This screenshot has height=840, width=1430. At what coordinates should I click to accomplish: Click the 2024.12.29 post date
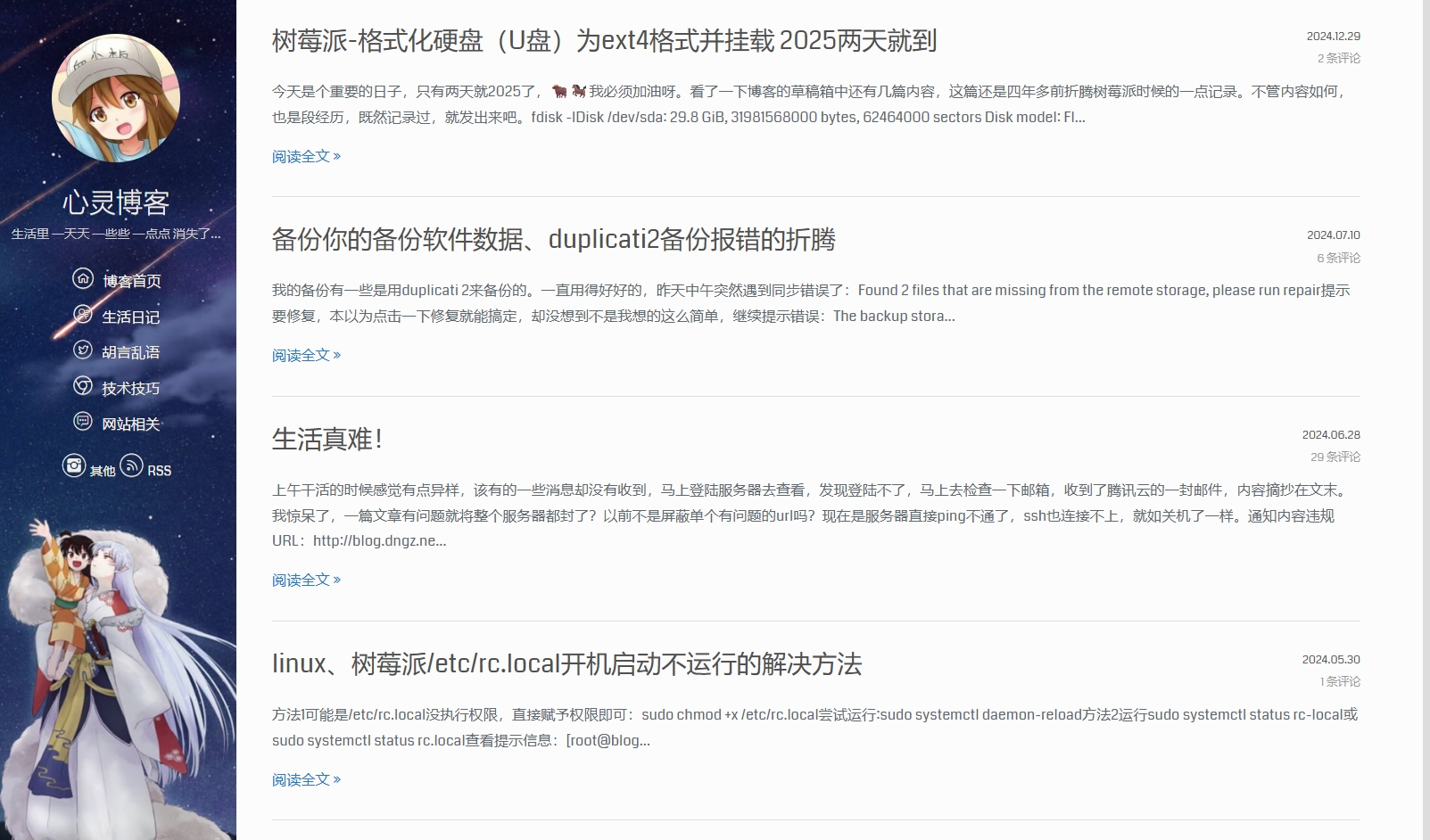tap(1333, 37)
